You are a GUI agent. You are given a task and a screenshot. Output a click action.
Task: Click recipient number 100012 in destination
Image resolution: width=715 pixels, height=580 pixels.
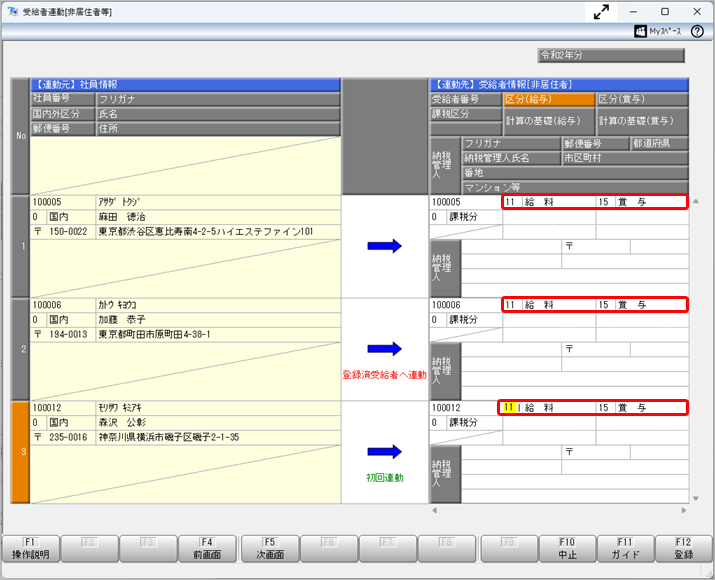(x=446, y=408)
